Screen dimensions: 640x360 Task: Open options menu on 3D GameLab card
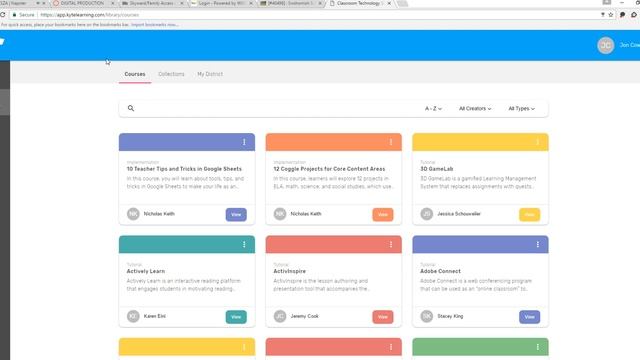[x=538, y=142]
